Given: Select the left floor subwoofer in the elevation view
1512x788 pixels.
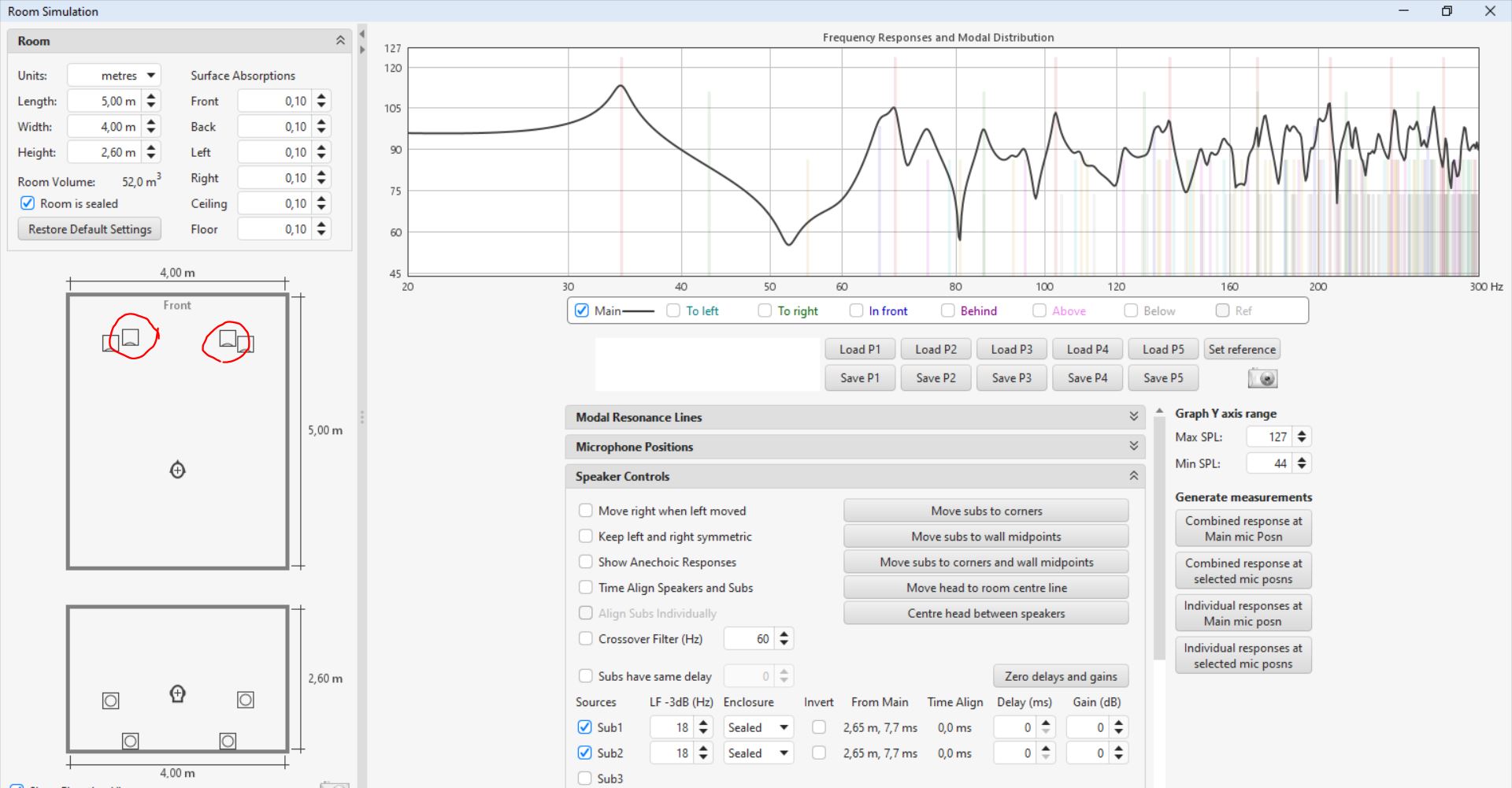Looking at the screenshot, I should [131, 741].
